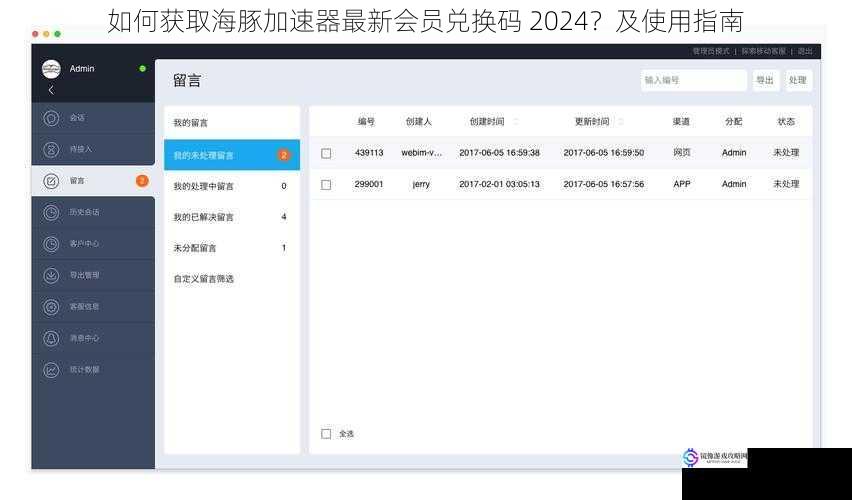Open the 统计数据 chart icon
Image resolution: width=852 pixels, height=500 pixels.
[51, 370]
